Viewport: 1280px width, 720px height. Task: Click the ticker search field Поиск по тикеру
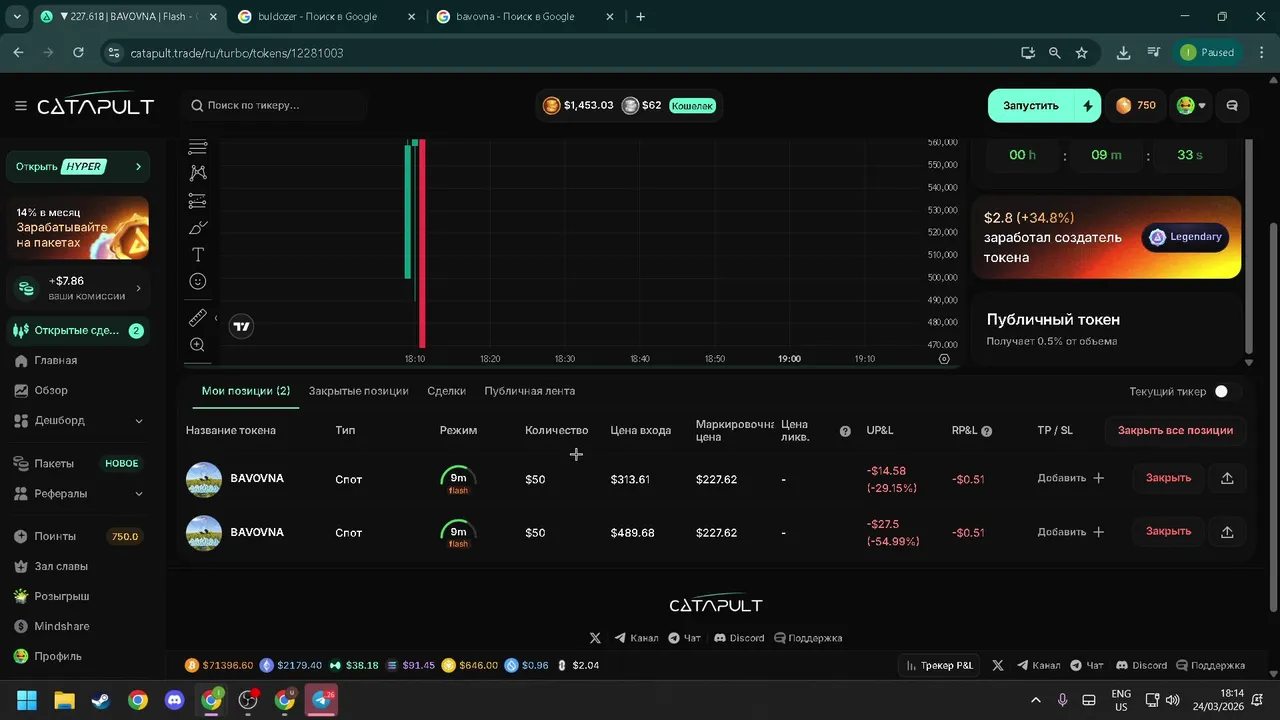pos(275,105)
